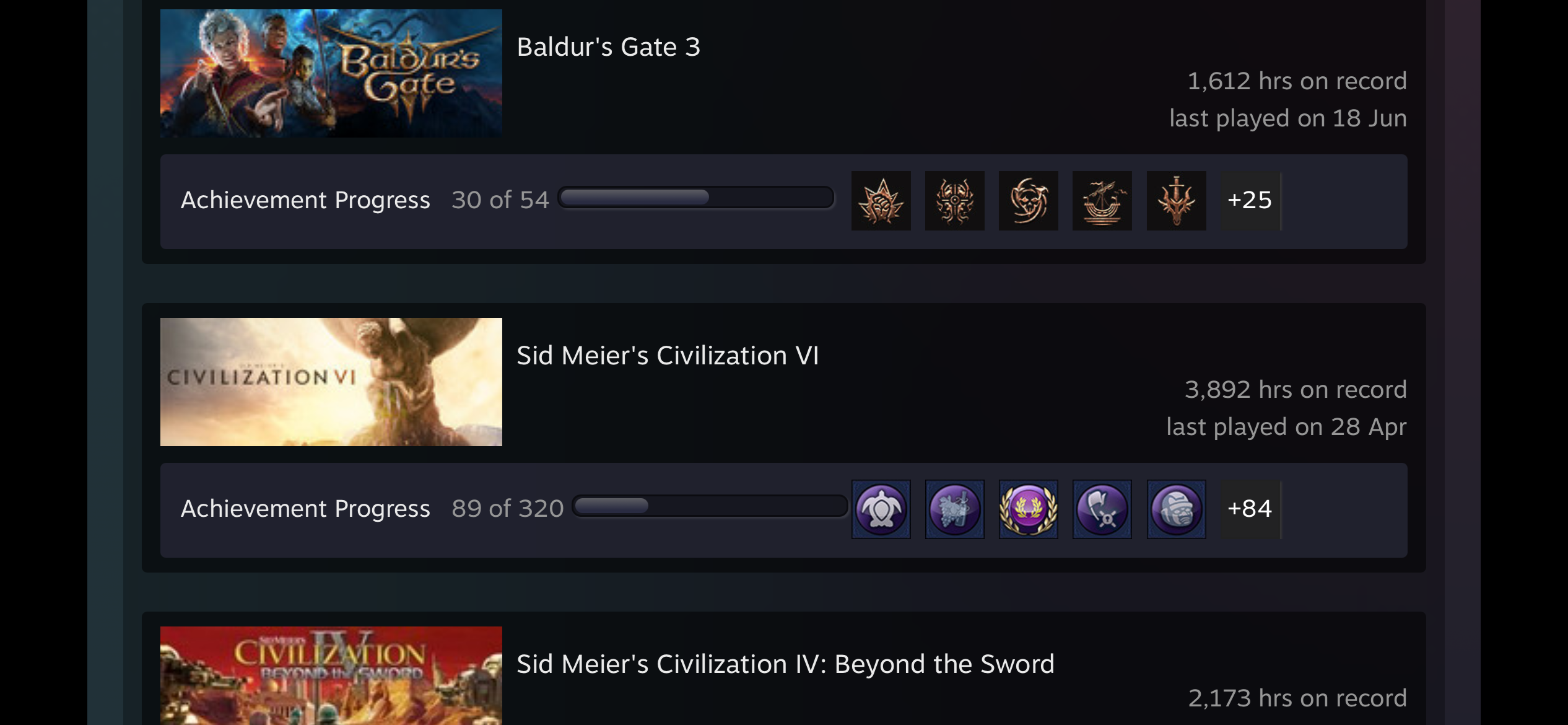Click the Civilization IV Beyond the Sword thumbnail

click(x=331, y=675)
